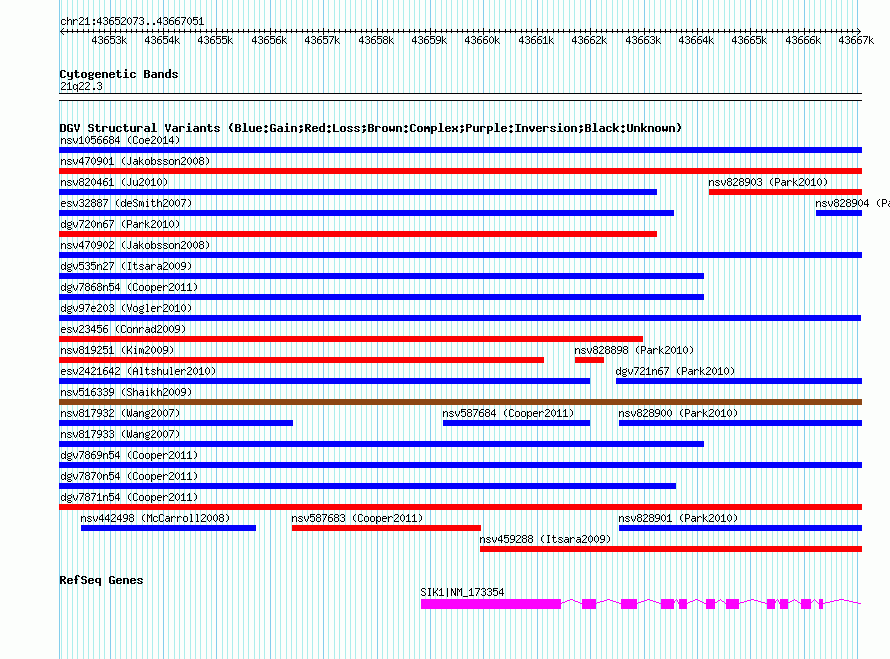Click the 43653k ruler tick label
Image resolution: width=890 pixels, height=659 pixels.
pyautogui.click(x=109, y=40)
